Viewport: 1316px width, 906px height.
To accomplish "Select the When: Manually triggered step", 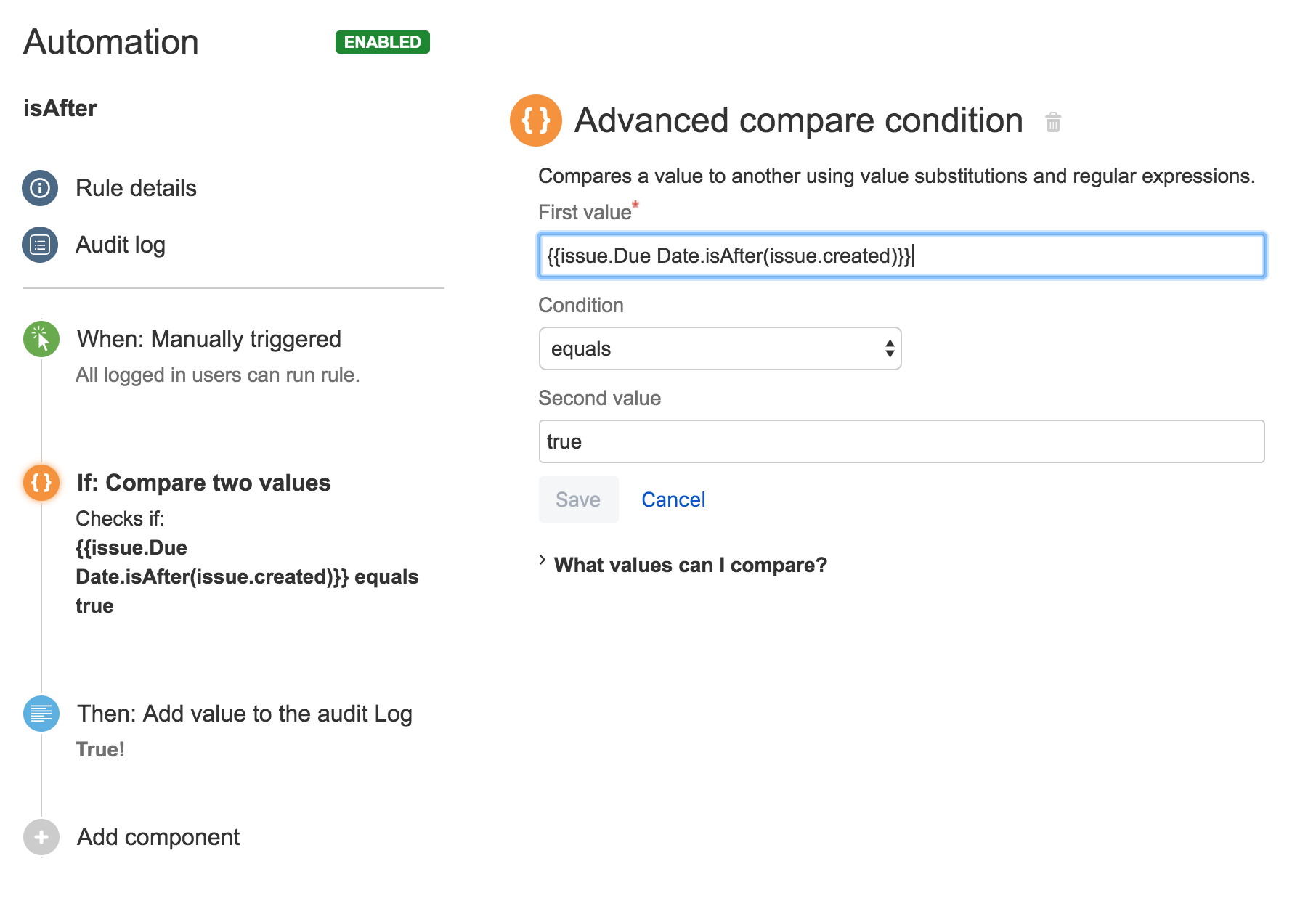I will [x=209, y=339].
